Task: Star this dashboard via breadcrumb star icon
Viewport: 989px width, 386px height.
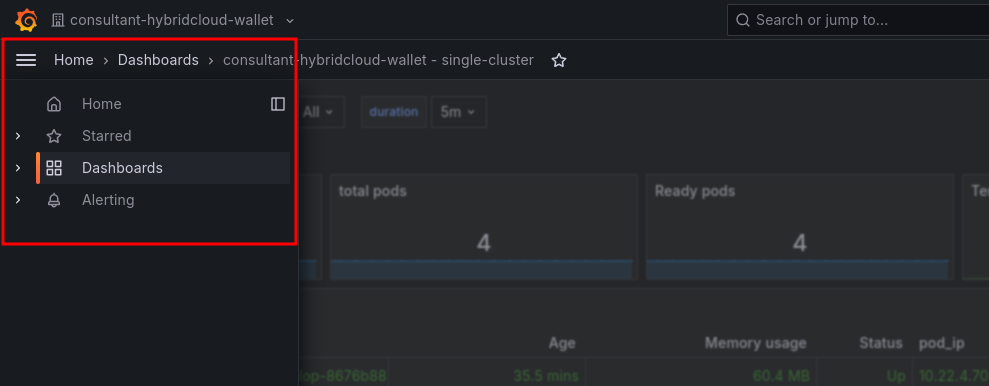Action: tap(559, 61)
